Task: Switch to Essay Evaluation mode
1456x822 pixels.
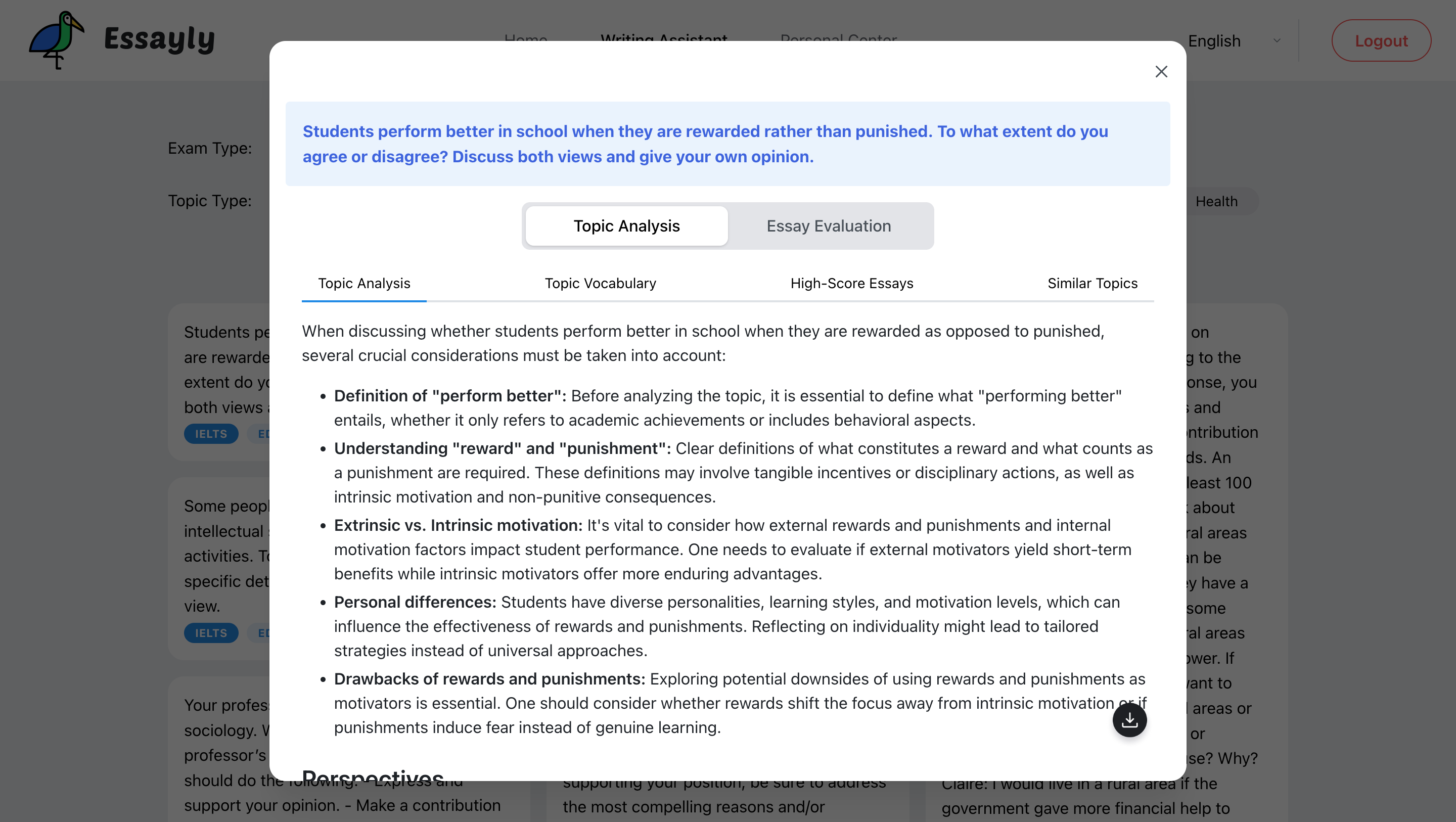Action: coord(828,225)
